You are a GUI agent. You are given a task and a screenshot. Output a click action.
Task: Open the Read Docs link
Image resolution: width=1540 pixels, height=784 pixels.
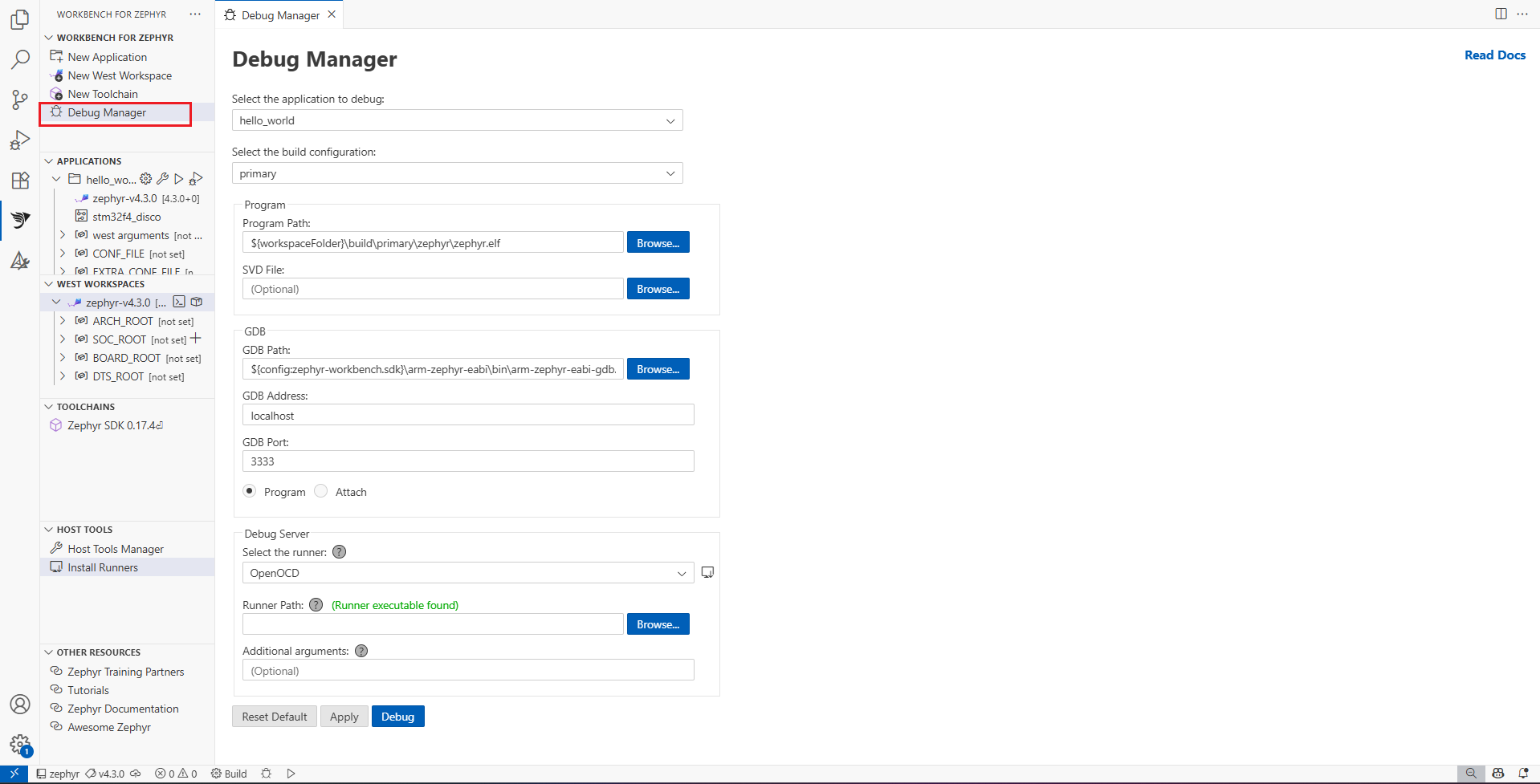pos(1494,55)
